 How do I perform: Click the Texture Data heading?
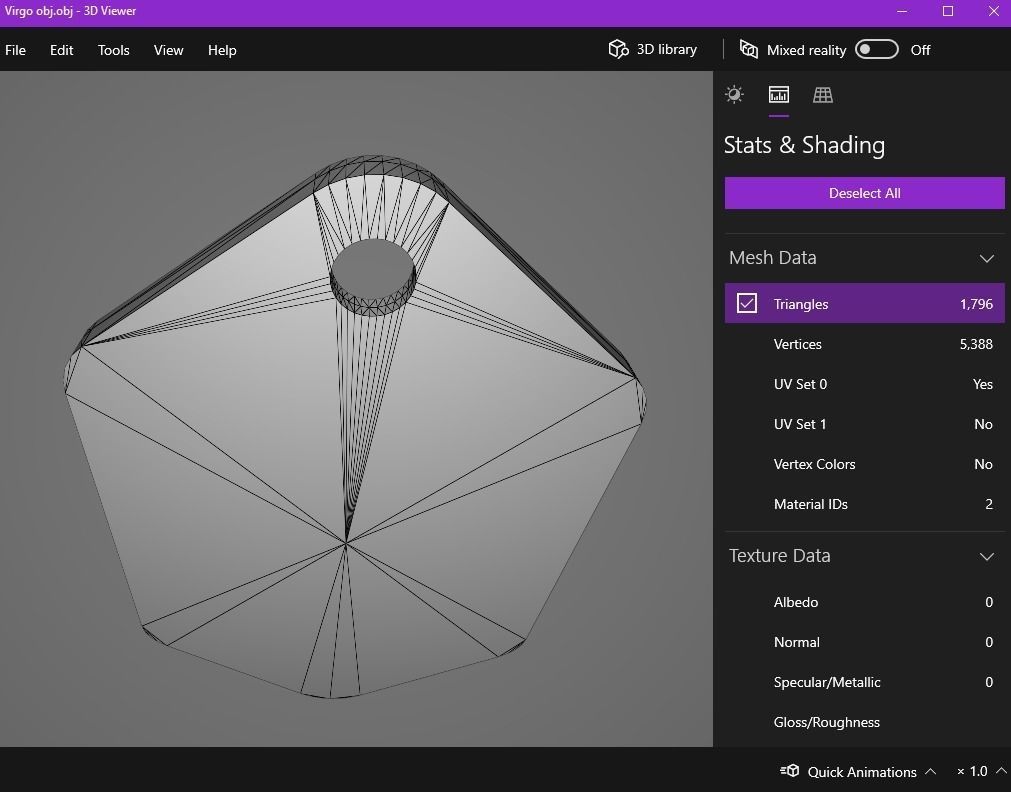[780, 555]
